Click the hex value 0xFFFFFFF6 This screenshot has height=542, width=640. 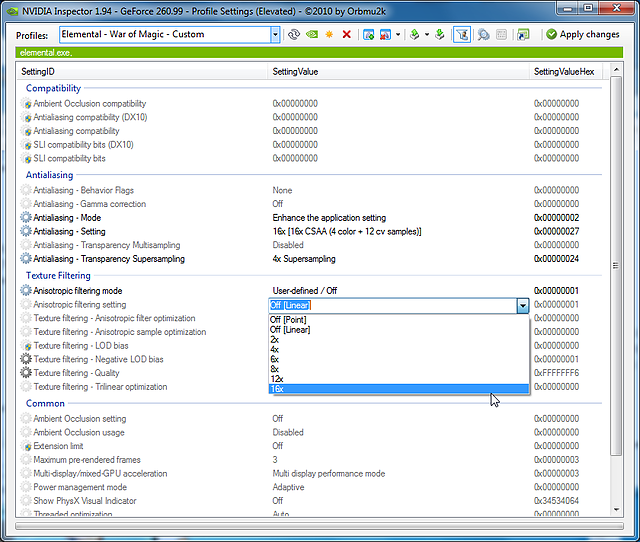tap(556, 373)
